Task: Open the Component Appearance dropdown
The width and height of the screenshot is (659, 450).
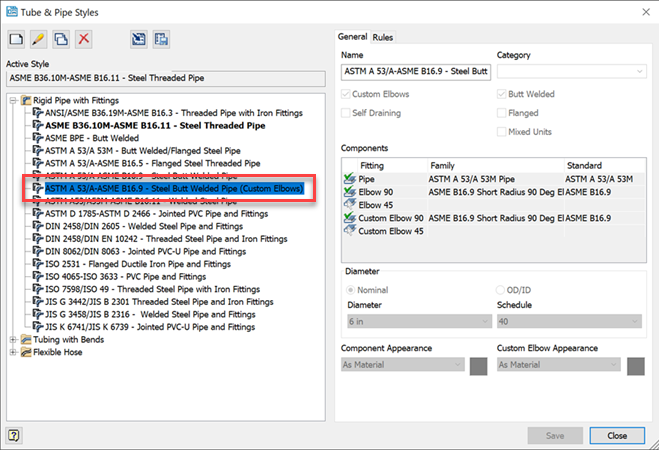Action: tap(403, 365)
